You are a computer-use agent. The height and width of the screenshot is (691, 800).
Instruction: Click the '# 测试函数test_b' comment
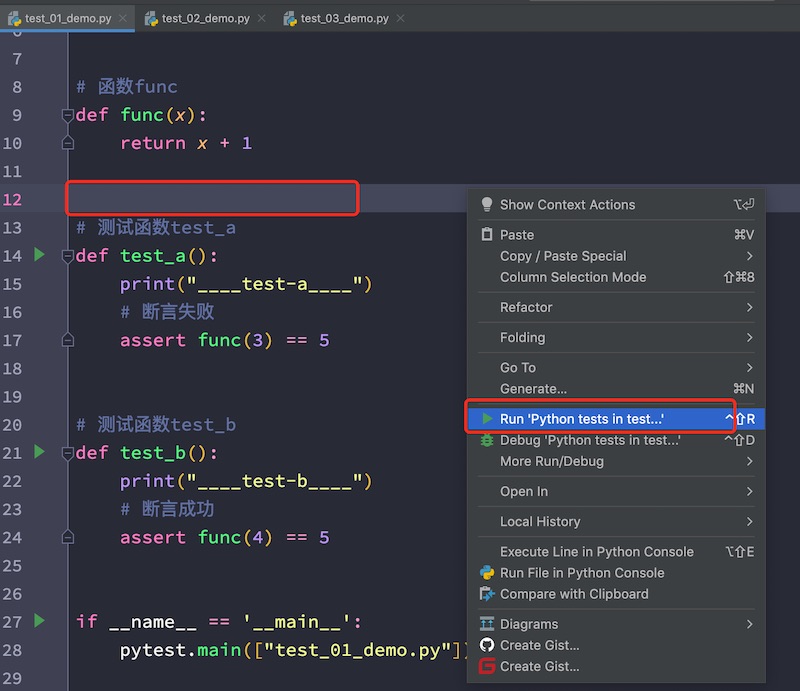[x=156, y=425]
